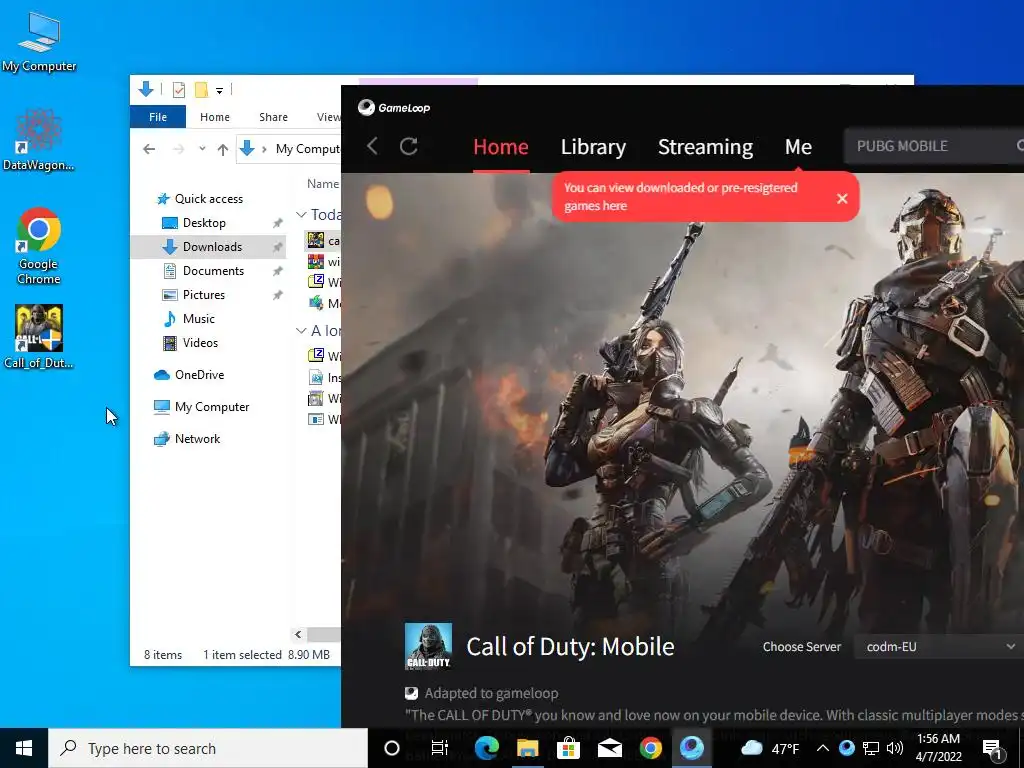Image resolution: width=1024 pixels, height=768 pixels.
Task: Open File Explorer from the taskbar
Action: [x=528, y=748]
